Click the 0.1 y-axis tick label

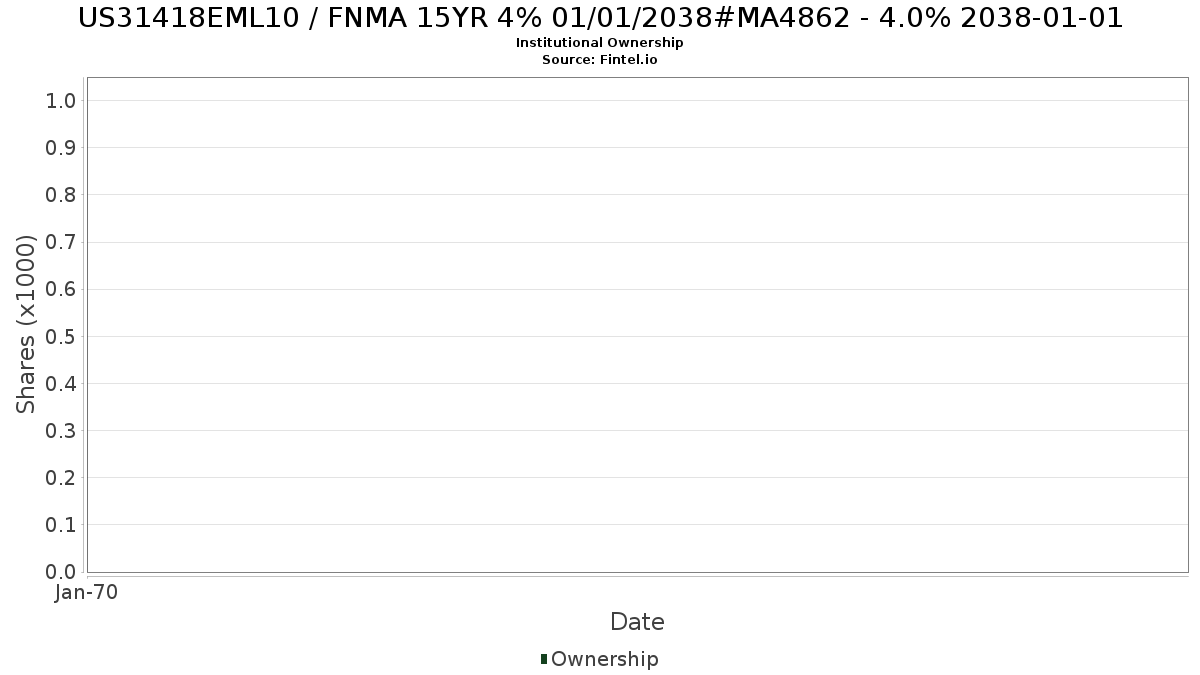61,524
